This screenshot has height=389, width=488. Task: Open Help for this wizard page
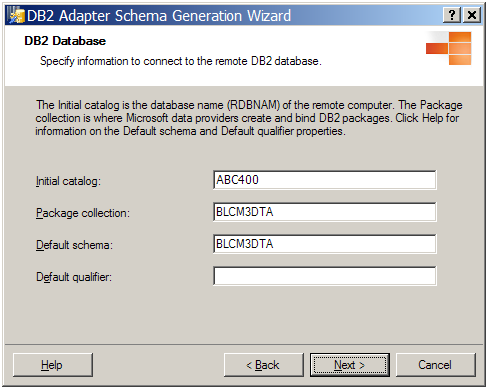[53, 365]
